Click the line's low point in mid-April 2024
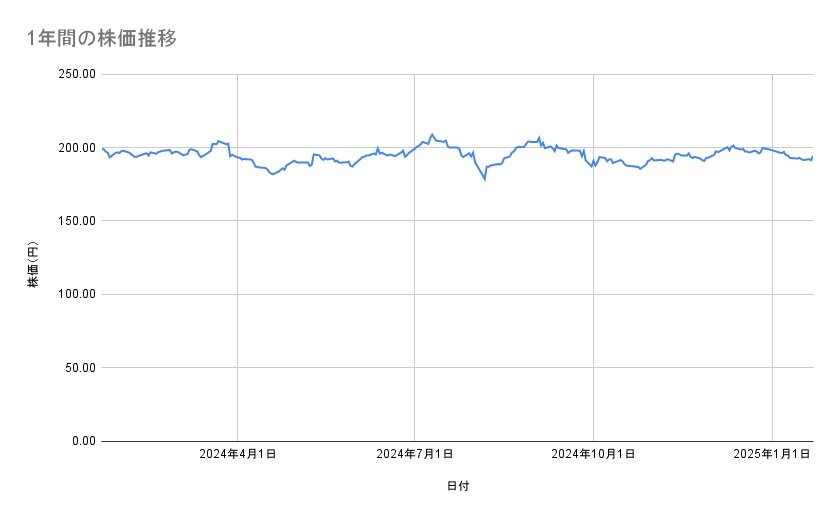Screen dimensions: 839x519 point(272,174)
